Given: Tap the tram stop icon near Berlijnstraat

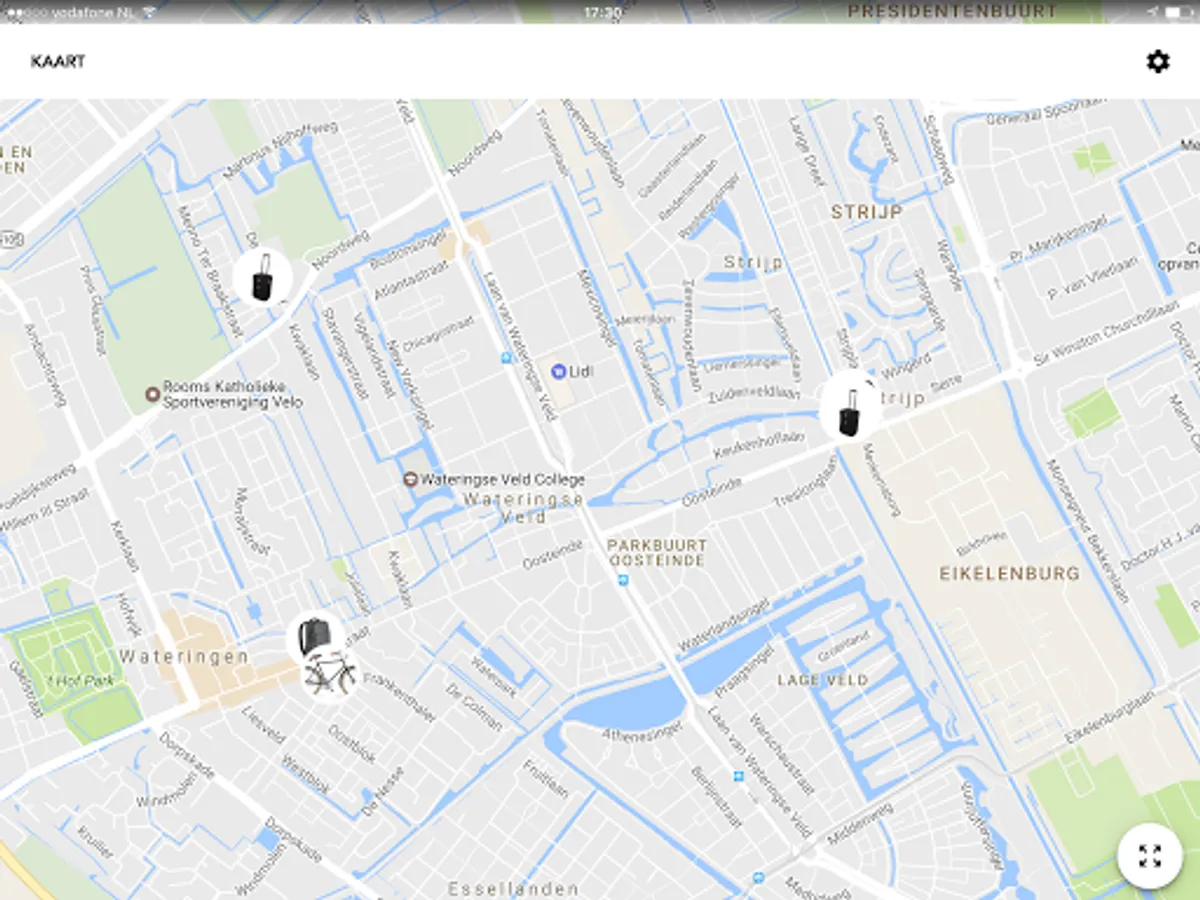Looking at the screenshot, I should tap(739, 775).
